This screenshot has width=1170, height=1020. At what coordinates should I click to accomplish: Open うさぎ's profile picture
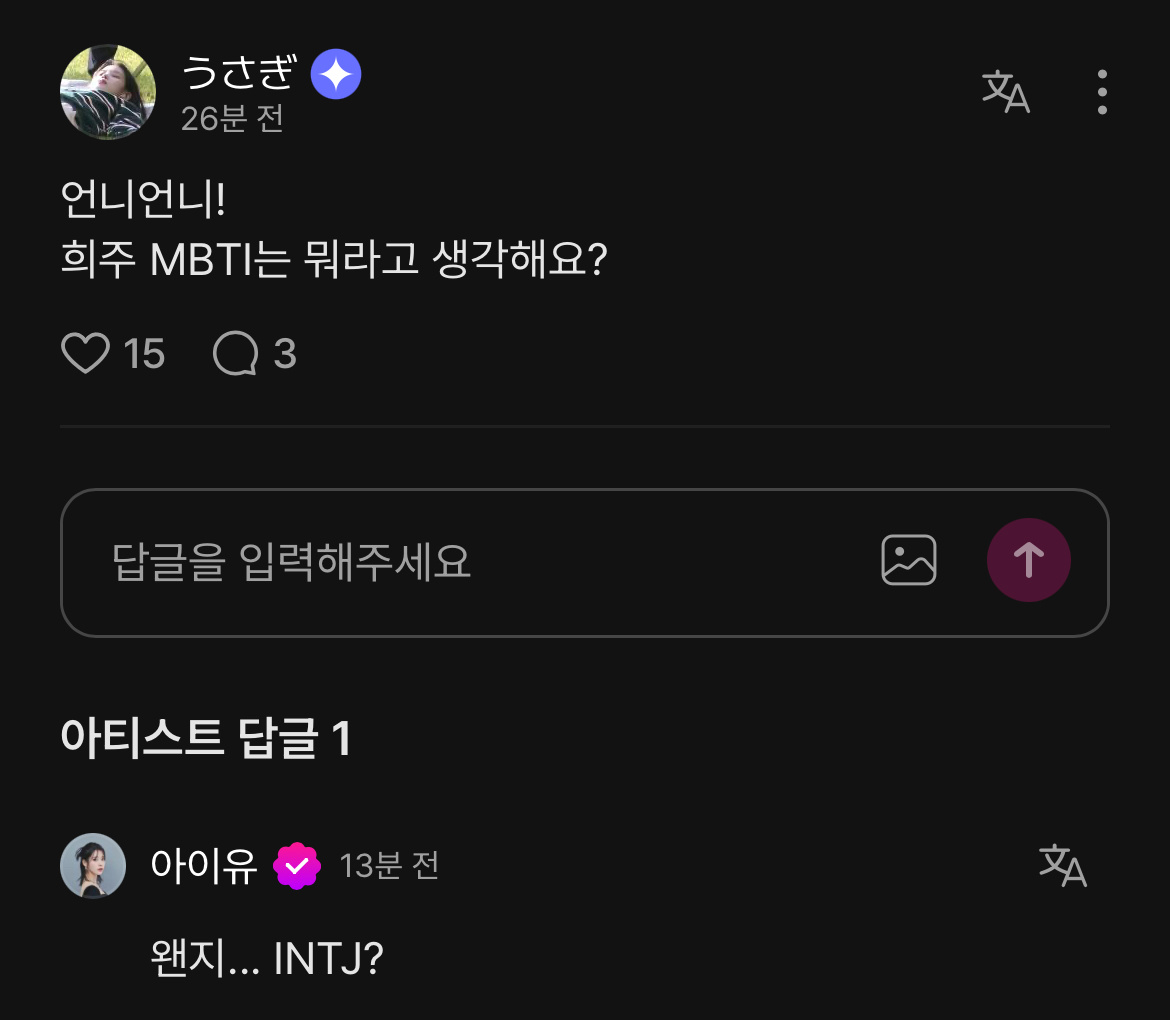(x=108, y=92)
